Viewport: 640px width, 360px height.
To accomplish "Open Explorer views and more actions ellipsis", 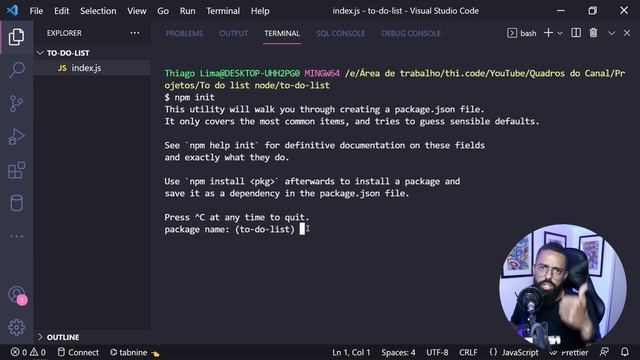I will point(135,33).
